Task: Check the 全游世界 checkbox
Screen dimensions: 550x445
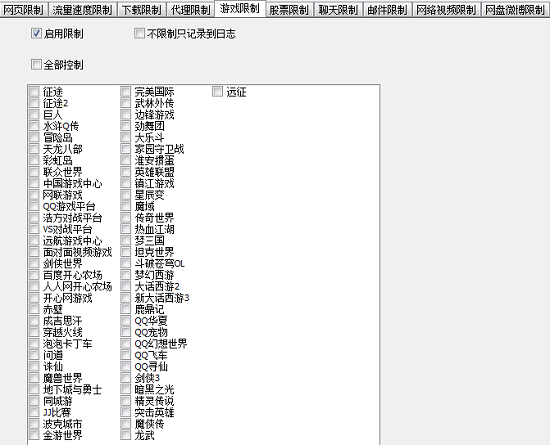Action: click(34, 436)
